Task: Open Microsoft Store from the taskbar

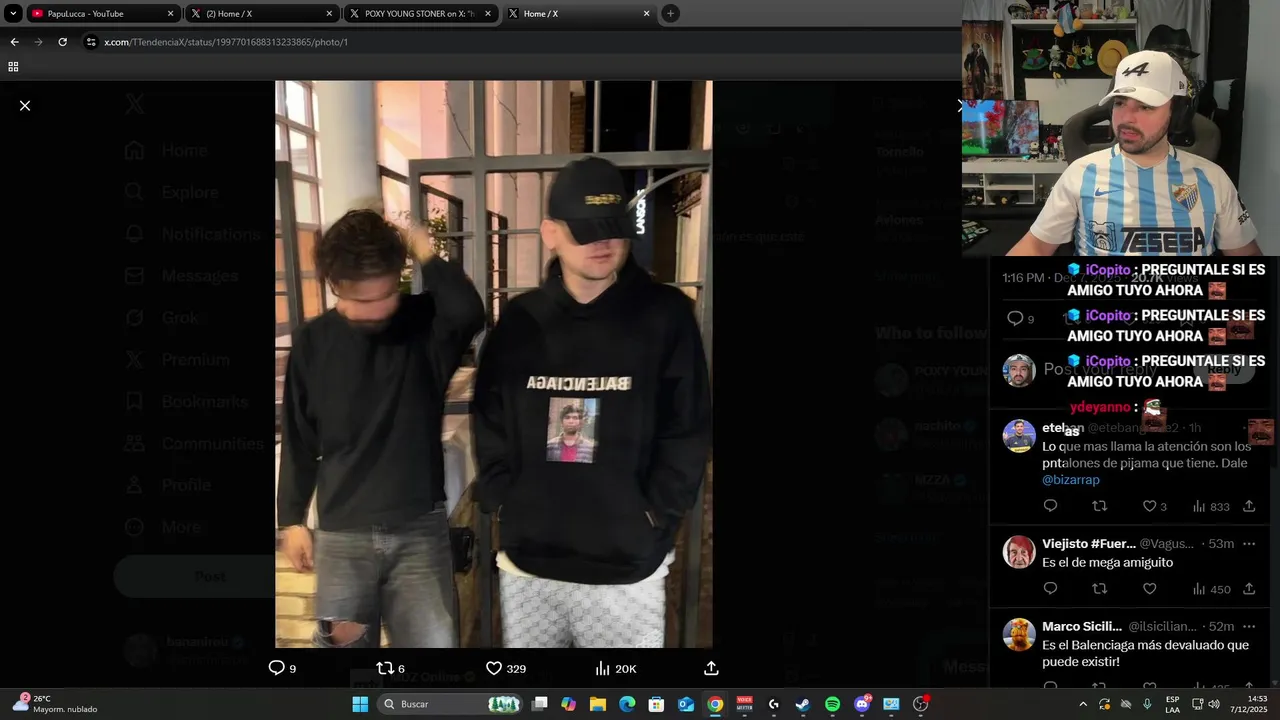Action: coord(657,704)
